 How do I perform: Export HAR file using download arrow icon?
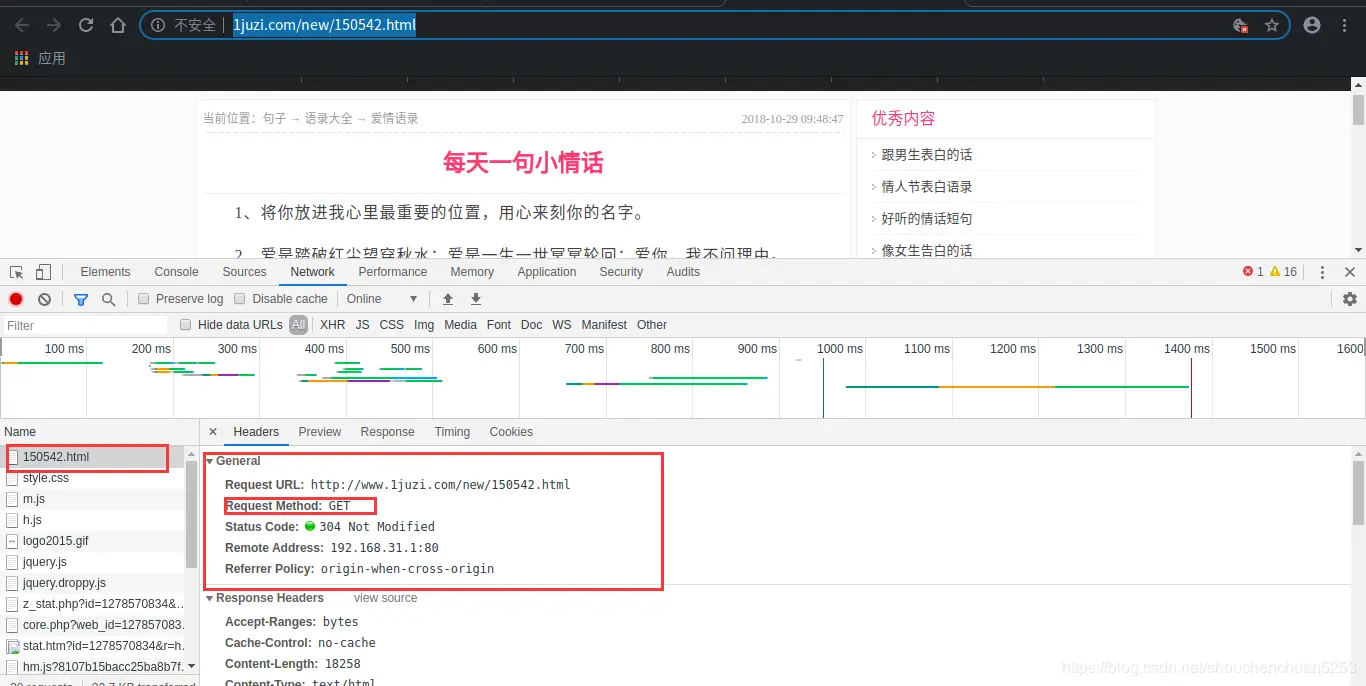tap(475, 298)
